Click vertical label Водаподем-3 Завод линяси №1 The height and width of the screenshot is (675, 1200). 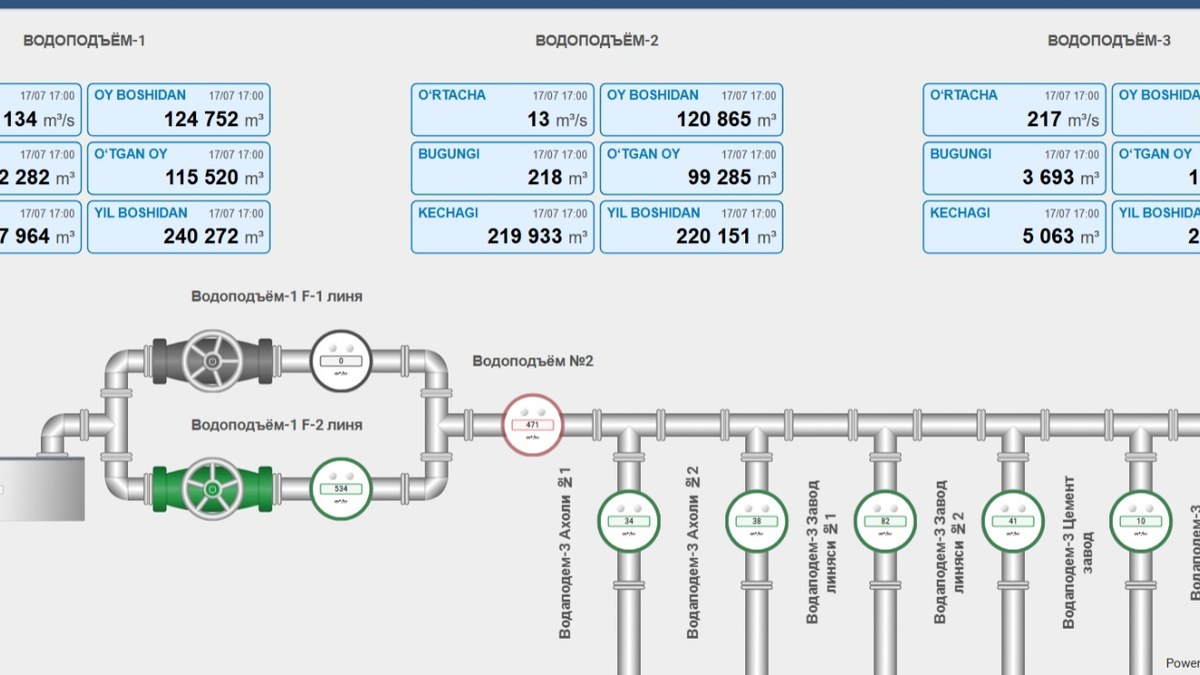pos(822,551)
